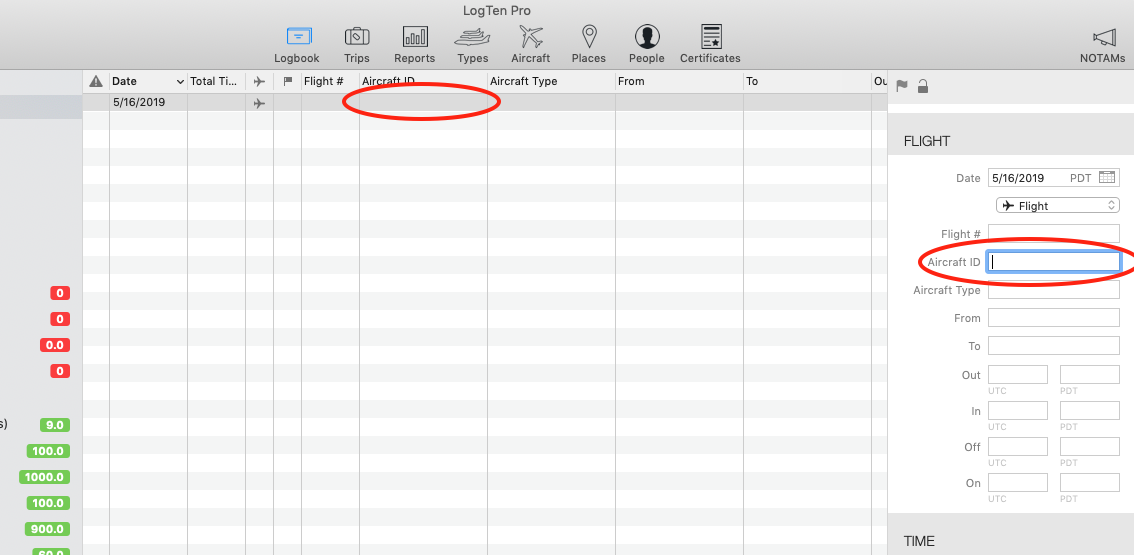
Task: Click the Out UTC time field
Action: [x=1018, y=375]
